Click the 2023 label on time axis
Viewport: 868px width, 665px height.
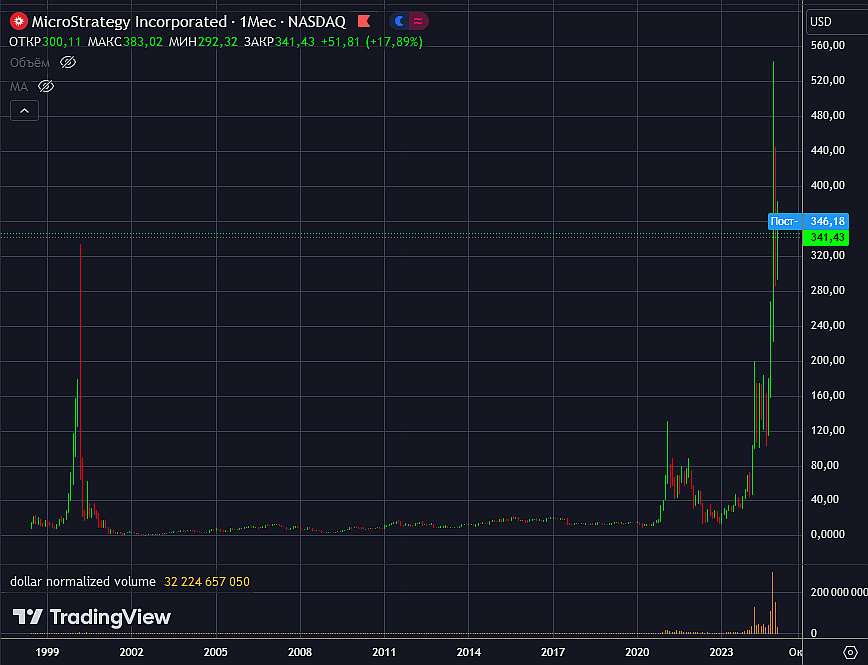[x=721, y=652]
